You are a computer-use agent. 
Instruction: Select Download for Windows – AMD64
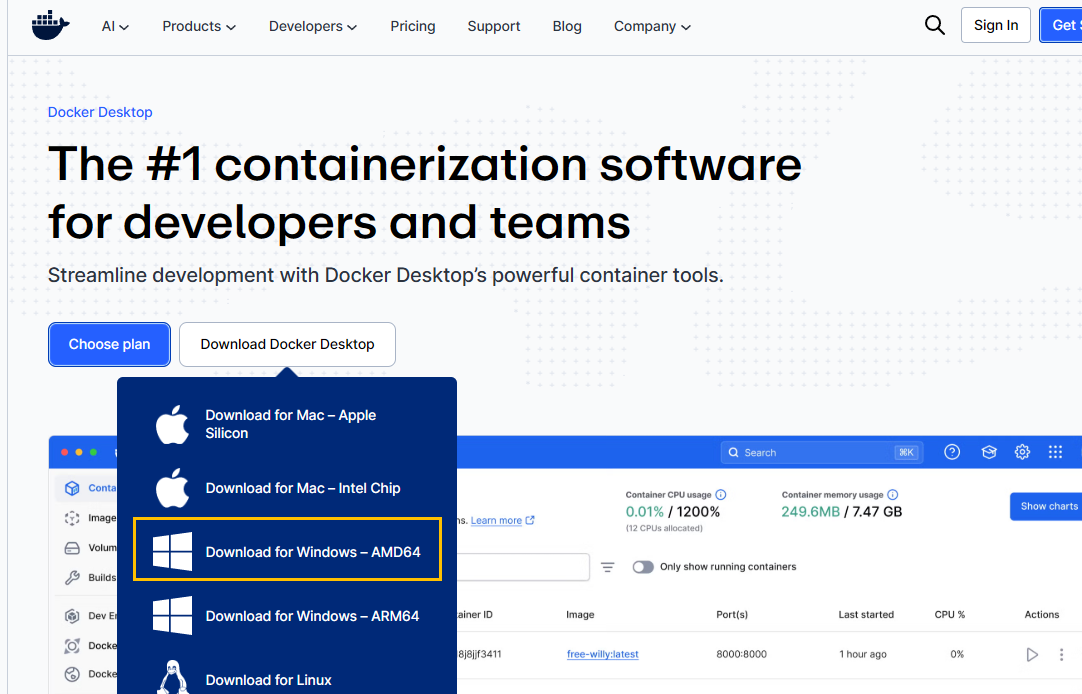tap(313, 552)
